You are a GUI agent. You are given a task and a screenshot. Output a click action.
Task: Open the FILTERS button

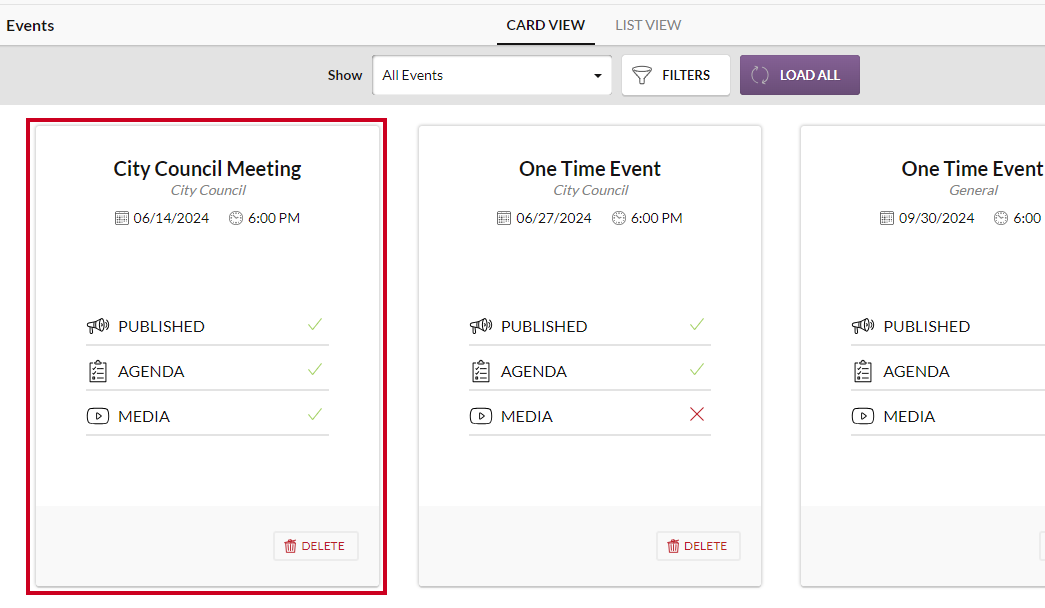click(x=676, y=75)
